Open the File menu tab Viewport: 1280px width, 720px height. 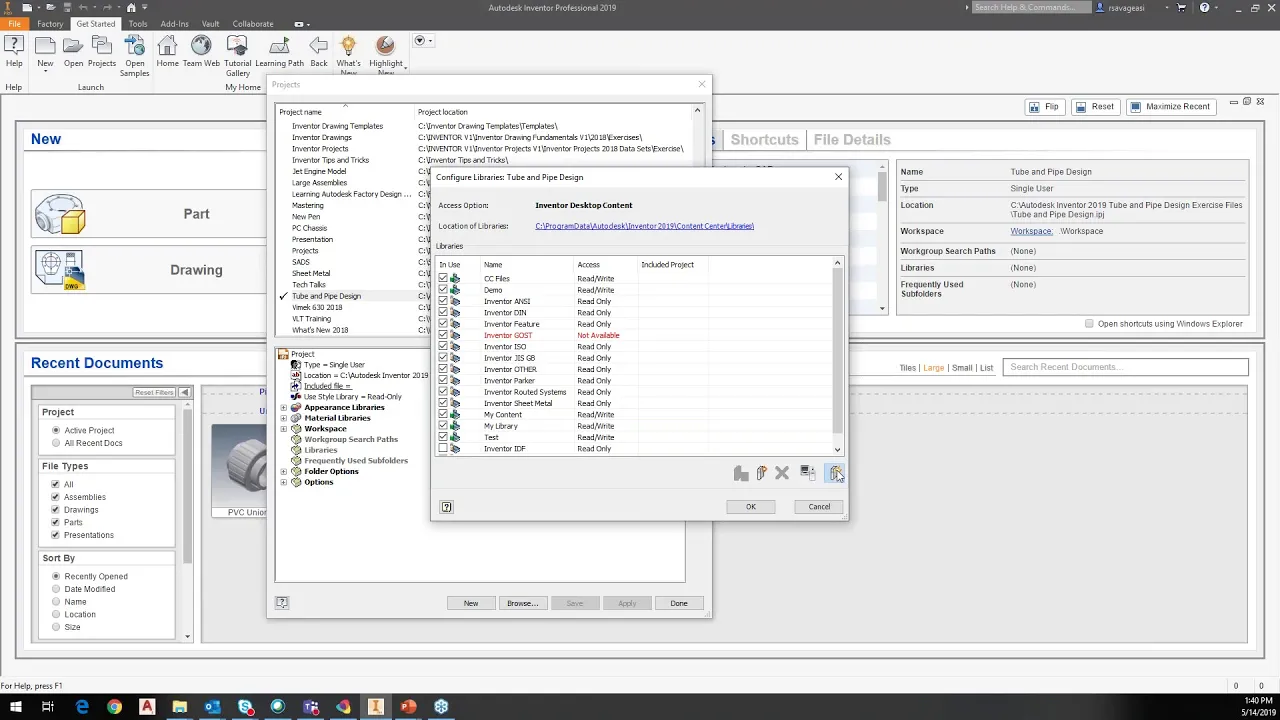[14, 24]
